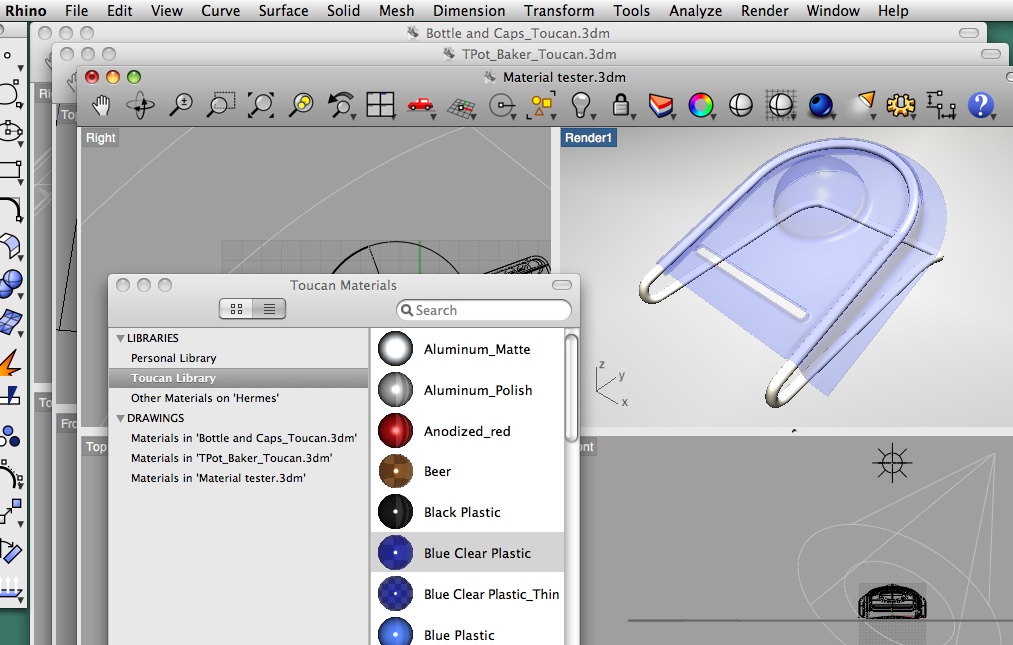1013x645 pixels.
Task: Switch materials to list view
Action: (x=269, y=310)
